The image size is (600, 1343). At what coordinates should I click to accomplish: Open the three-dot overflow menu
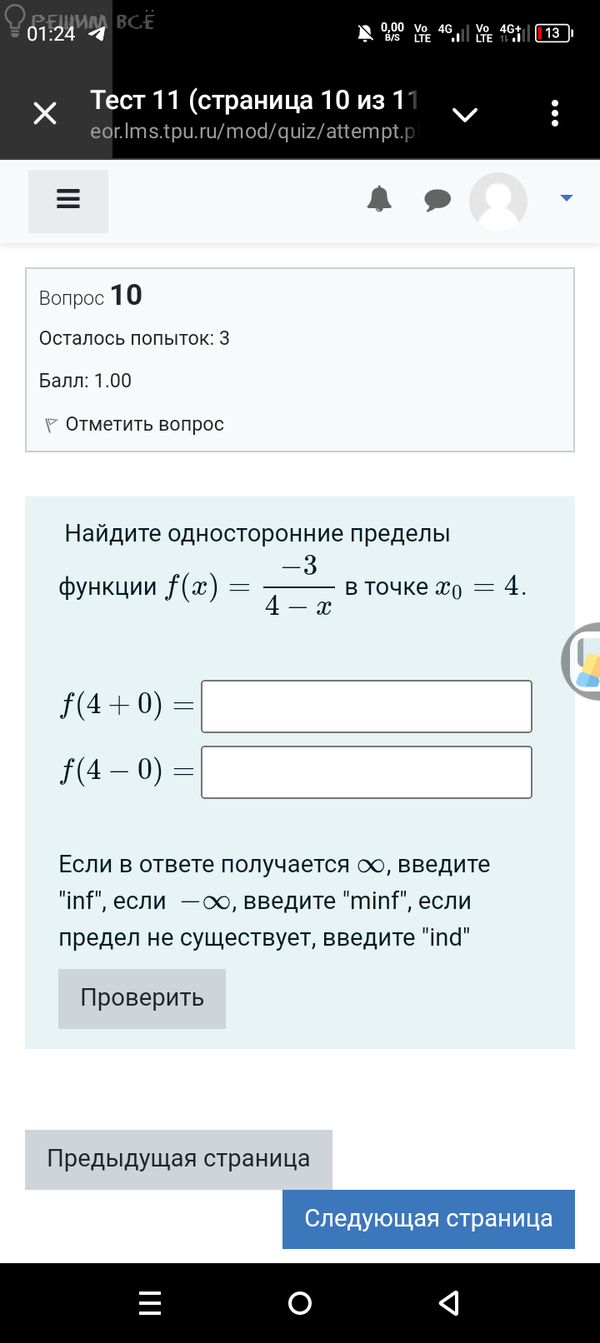click(555, 113)
